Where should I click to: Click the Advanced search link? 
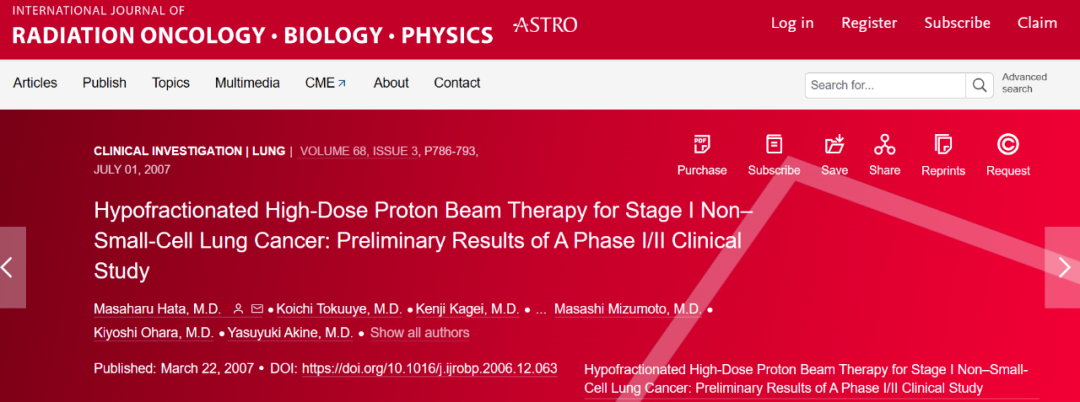coord(1024,83)
